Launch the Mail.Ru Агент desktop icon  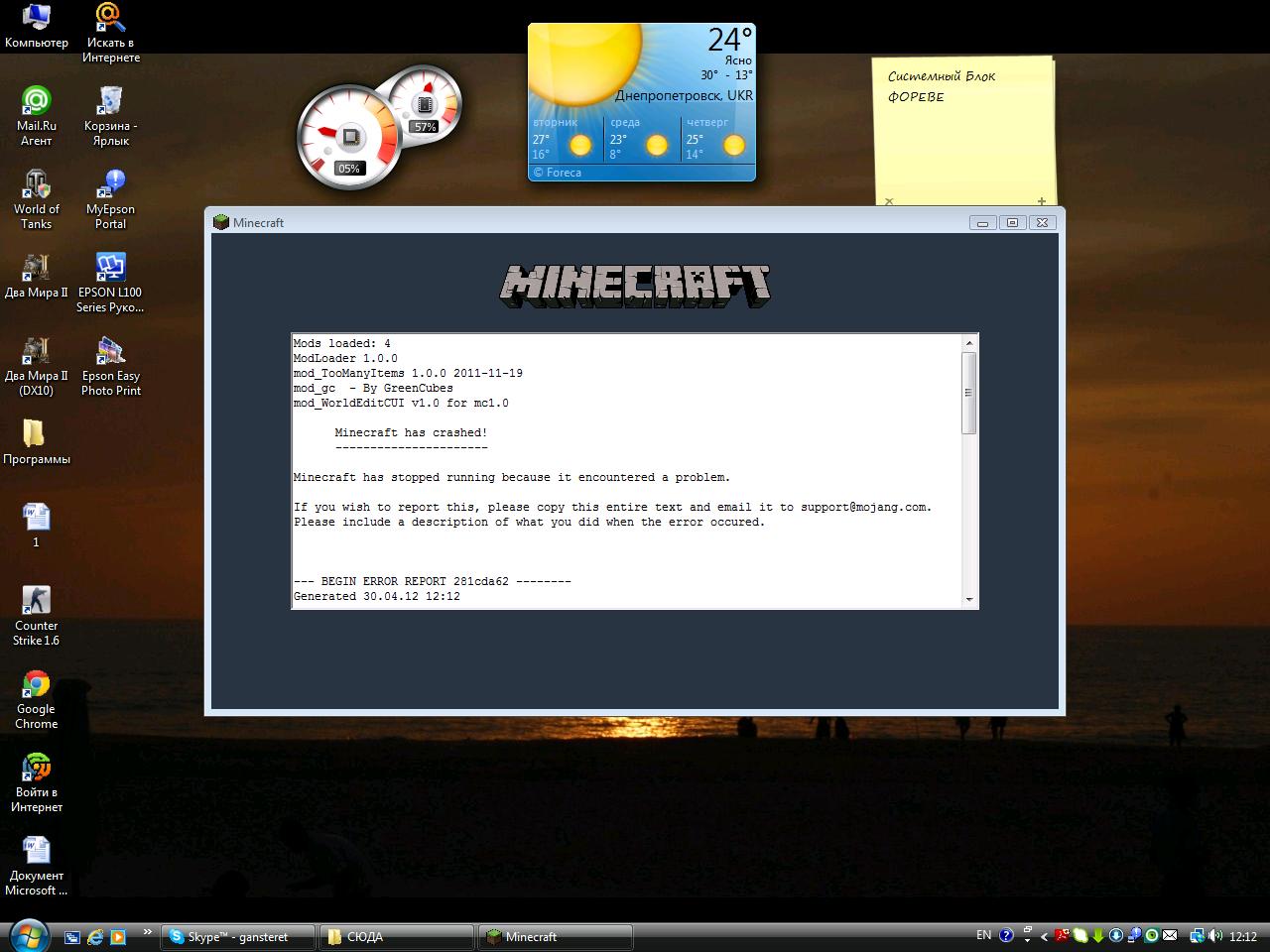37,117
